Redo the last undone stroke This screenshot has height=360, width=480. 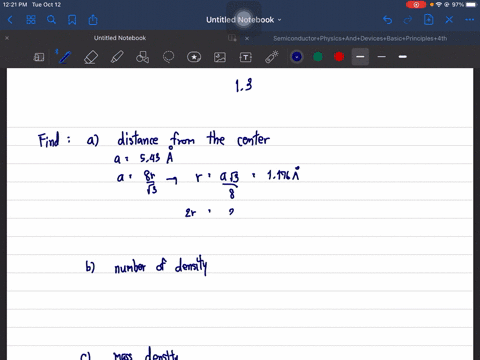408,20
